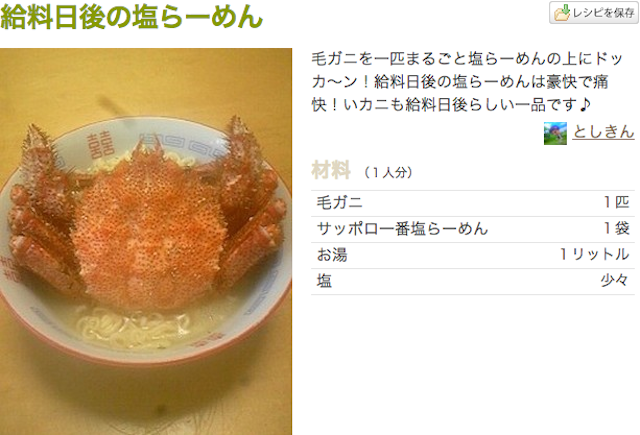Click the （1人分） servings label

click(388, 172)
